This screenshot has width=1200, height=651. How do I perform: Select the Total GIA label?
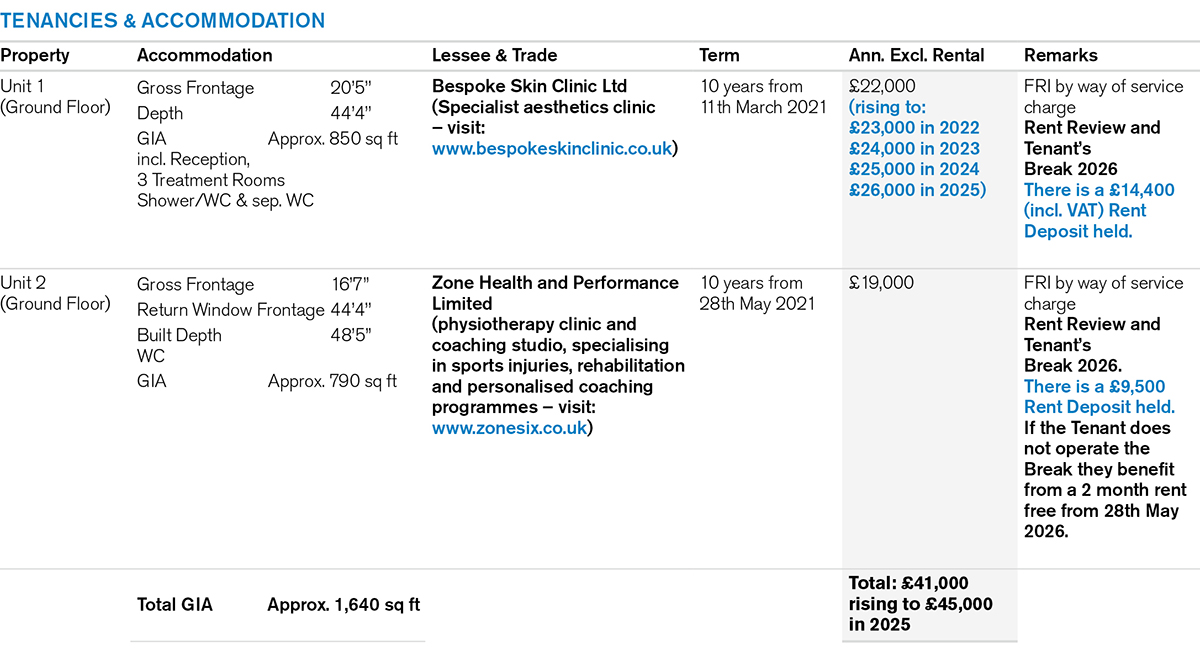point(175,604)
